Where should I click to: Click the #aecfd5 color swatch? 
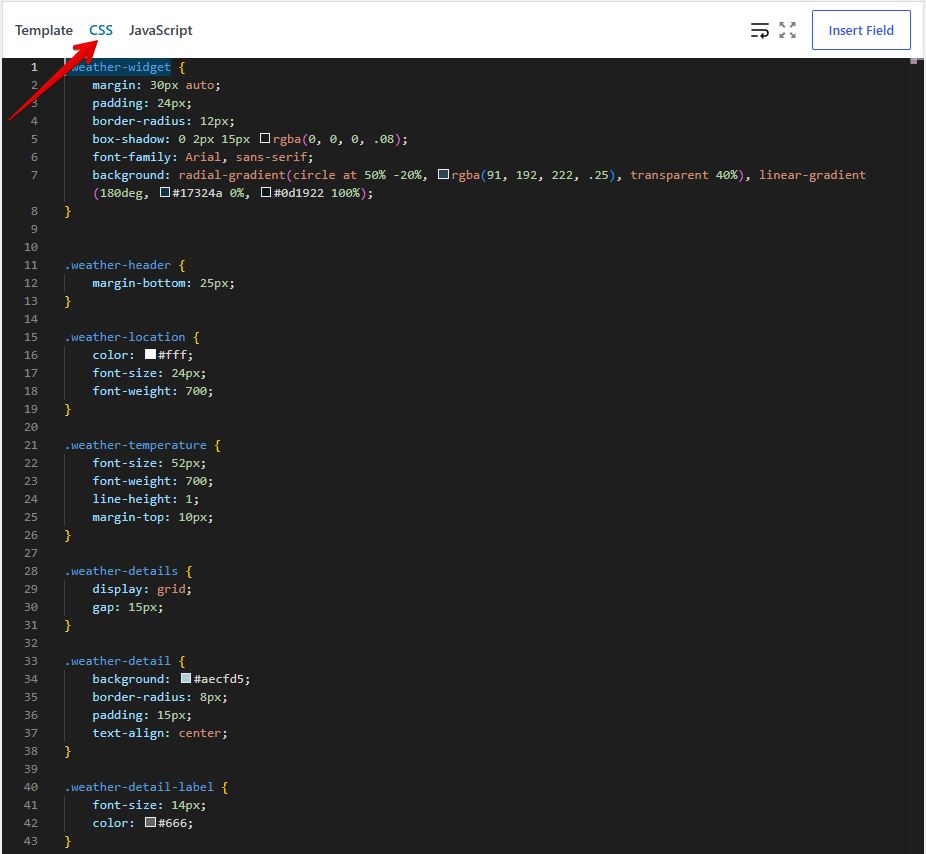coord(186,679)
